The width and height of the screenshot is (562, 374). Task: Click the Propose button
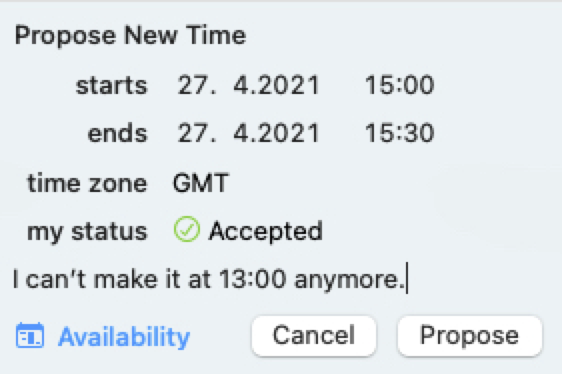tap(470, 336)
